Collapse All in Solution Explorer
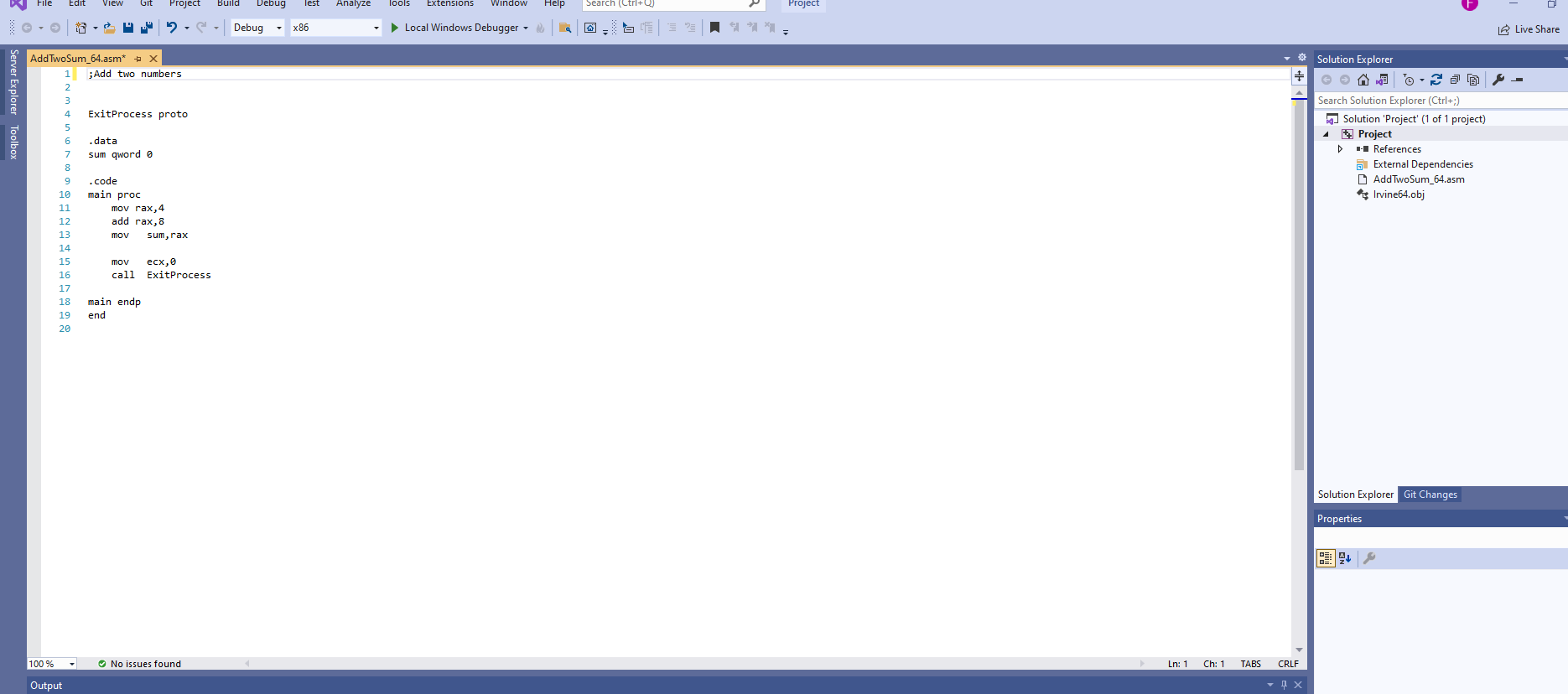This screenshot has height=694, width=1568. pos(1455,80)
